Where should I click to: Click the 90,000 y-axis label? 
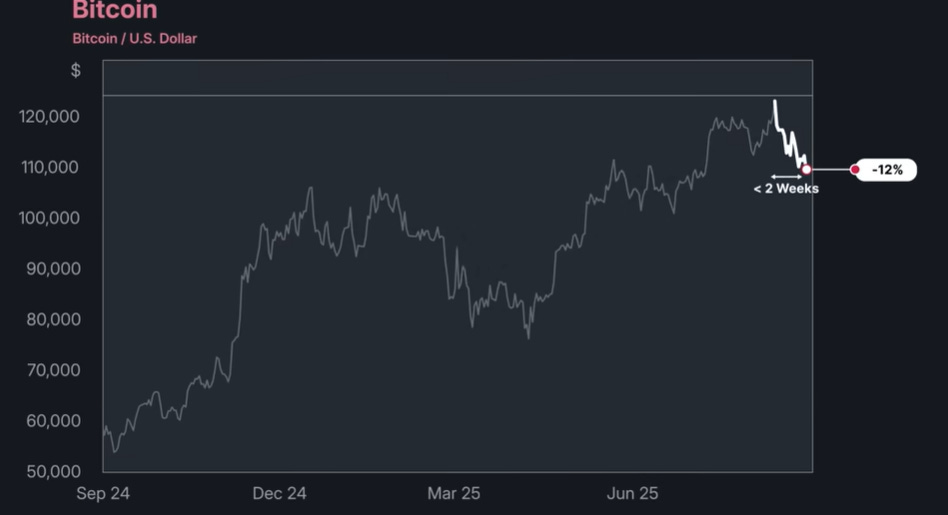(53, 268)
